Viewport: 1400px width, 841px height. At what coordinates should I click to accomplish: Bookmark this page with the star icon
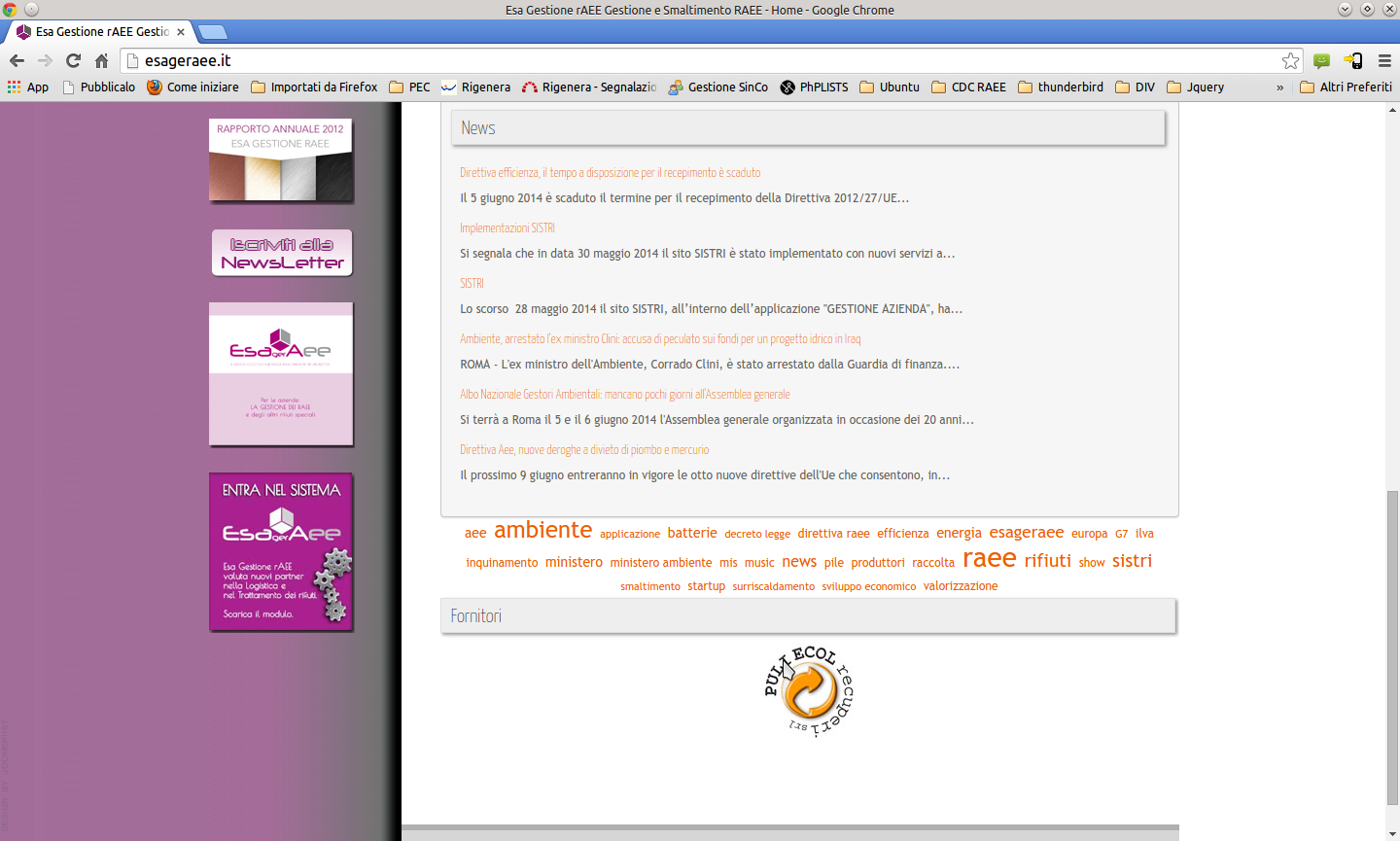1290,60
